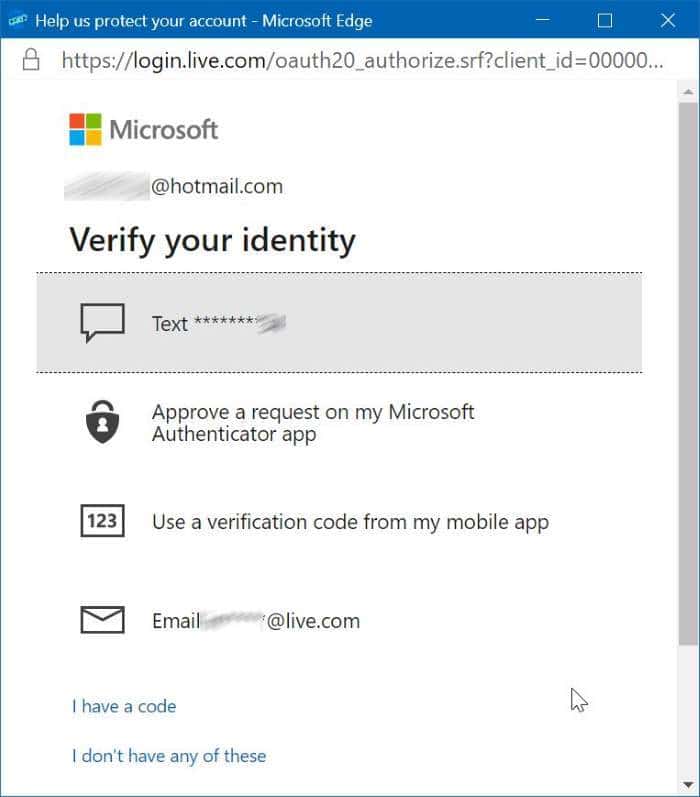Close the Help us protect your account window

pyautogui.click(x=667, y=20)
